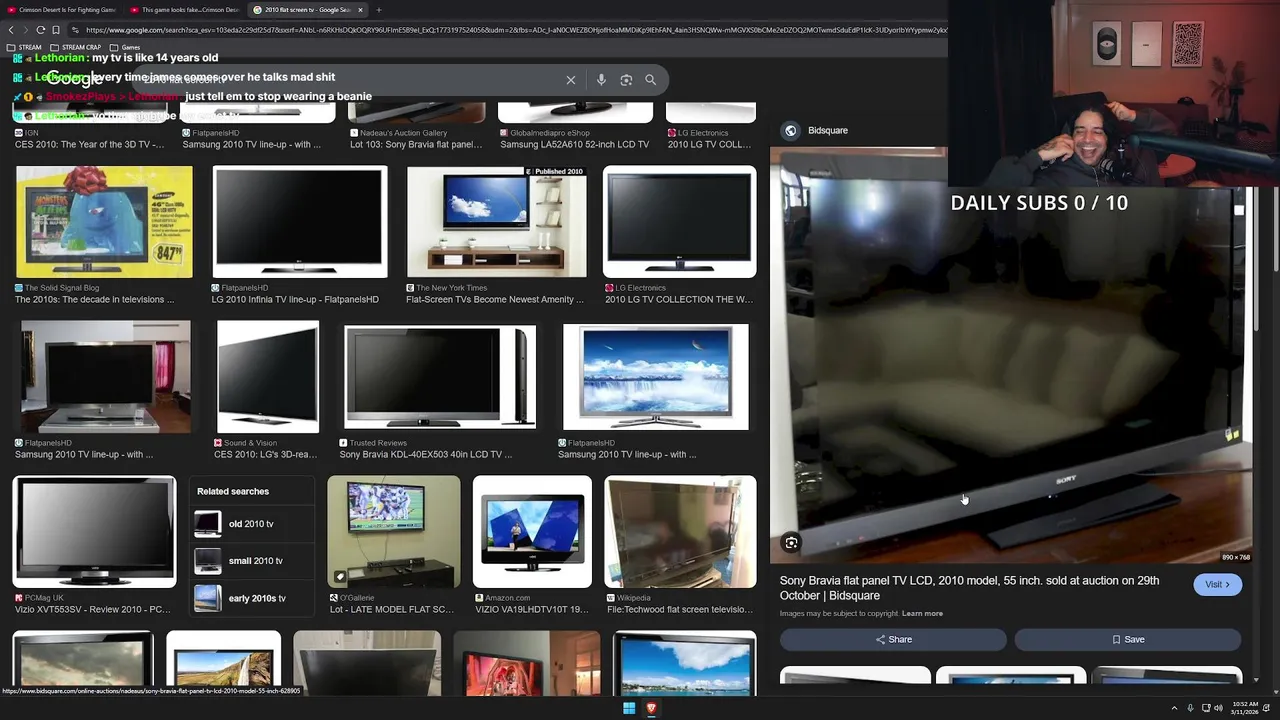The width and height of the screenshot is (1280, 720).
Task: Open New York Times flat-screen TV thumbnail
Action: 497,222
